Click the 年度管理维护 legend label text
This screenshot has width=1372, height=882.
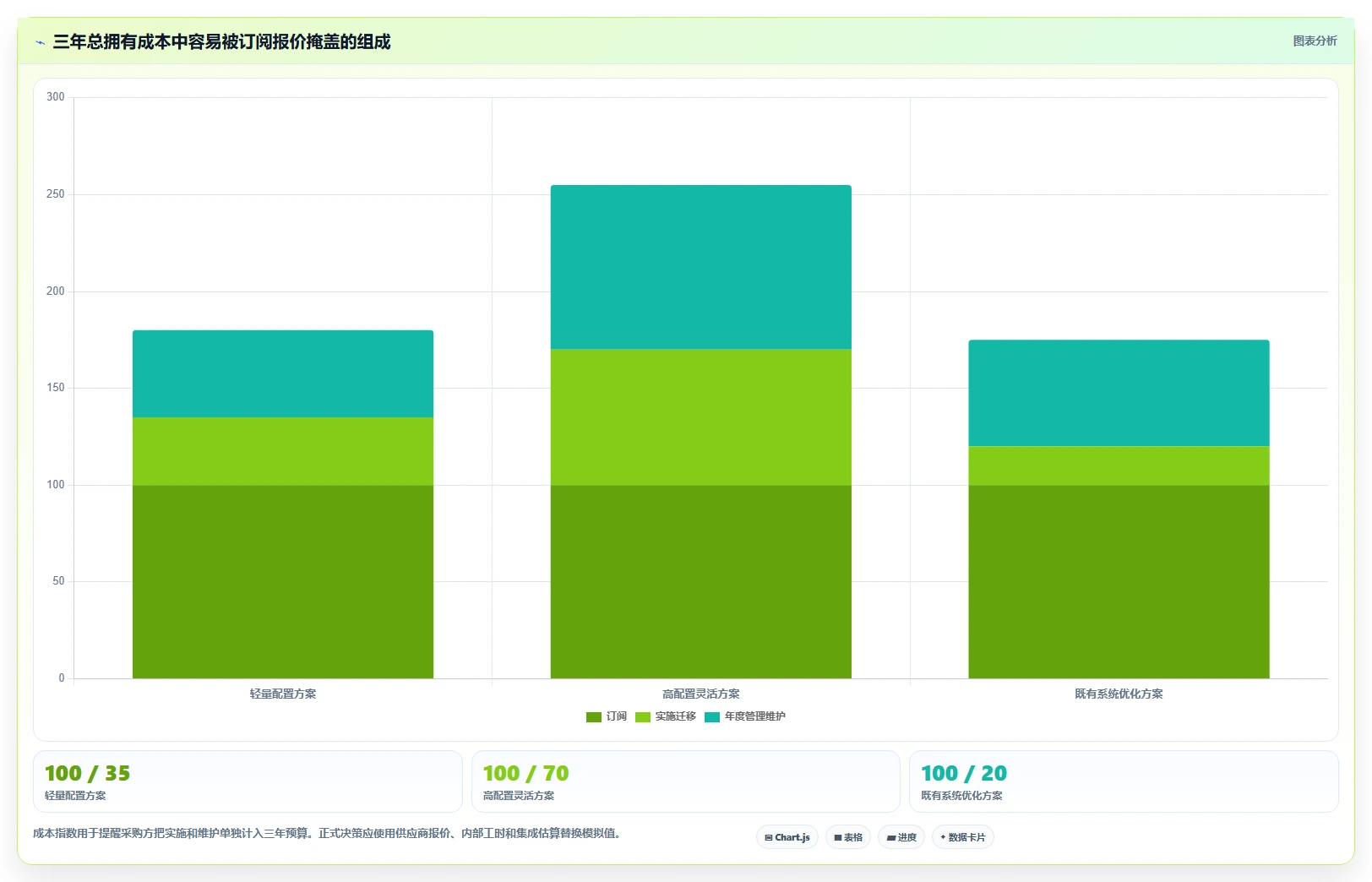click(x=755, y=716)
